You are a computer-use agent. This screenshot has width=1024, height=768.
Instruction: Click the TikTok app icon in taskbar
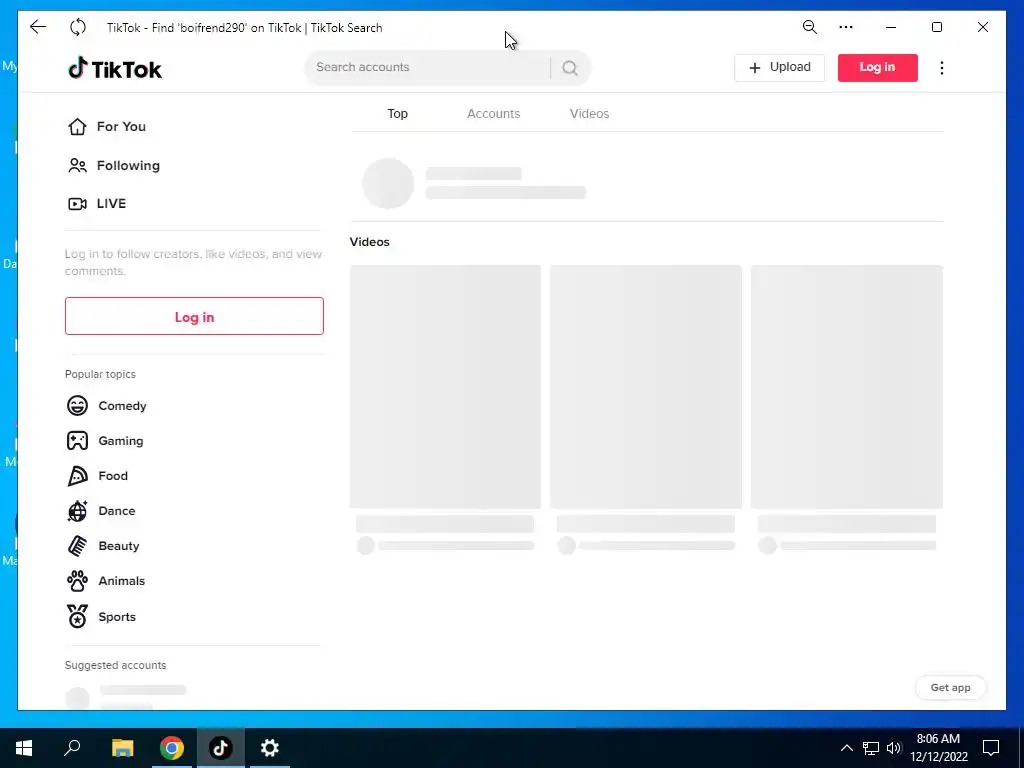[221, 748]
